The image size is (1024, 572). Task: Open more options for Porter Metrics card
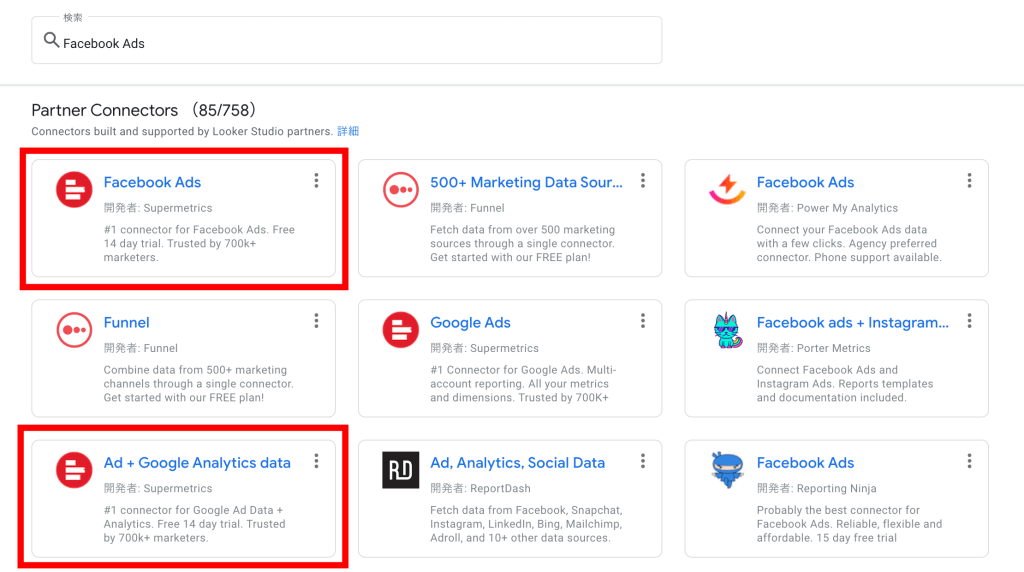pyautogui.click(x=969, y=321)
